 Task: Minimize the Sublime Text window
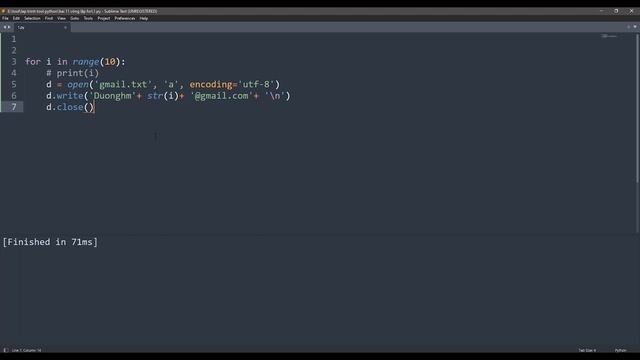[602, 11]
